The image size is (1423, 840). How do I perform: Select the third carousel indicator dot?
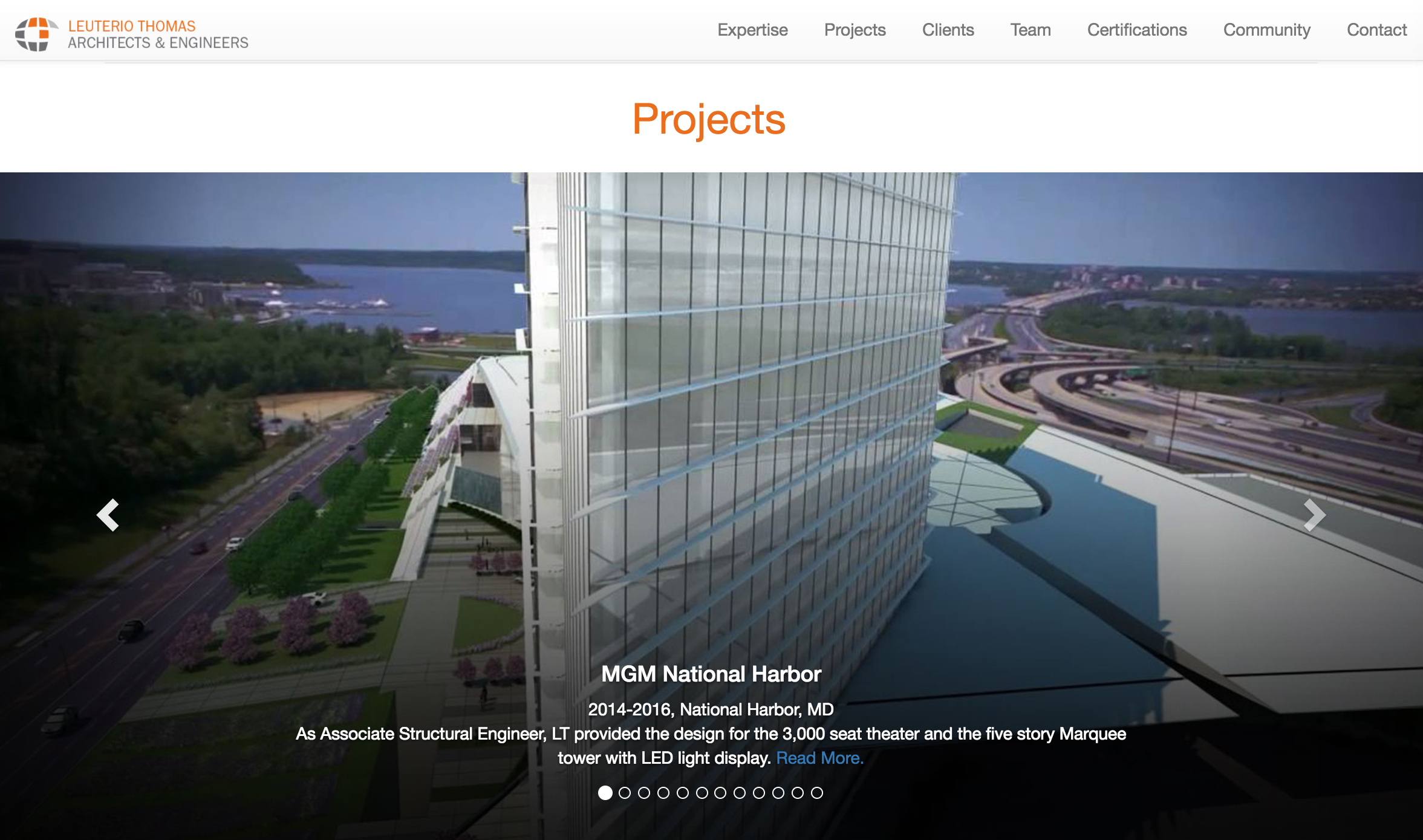coord(644,793)
